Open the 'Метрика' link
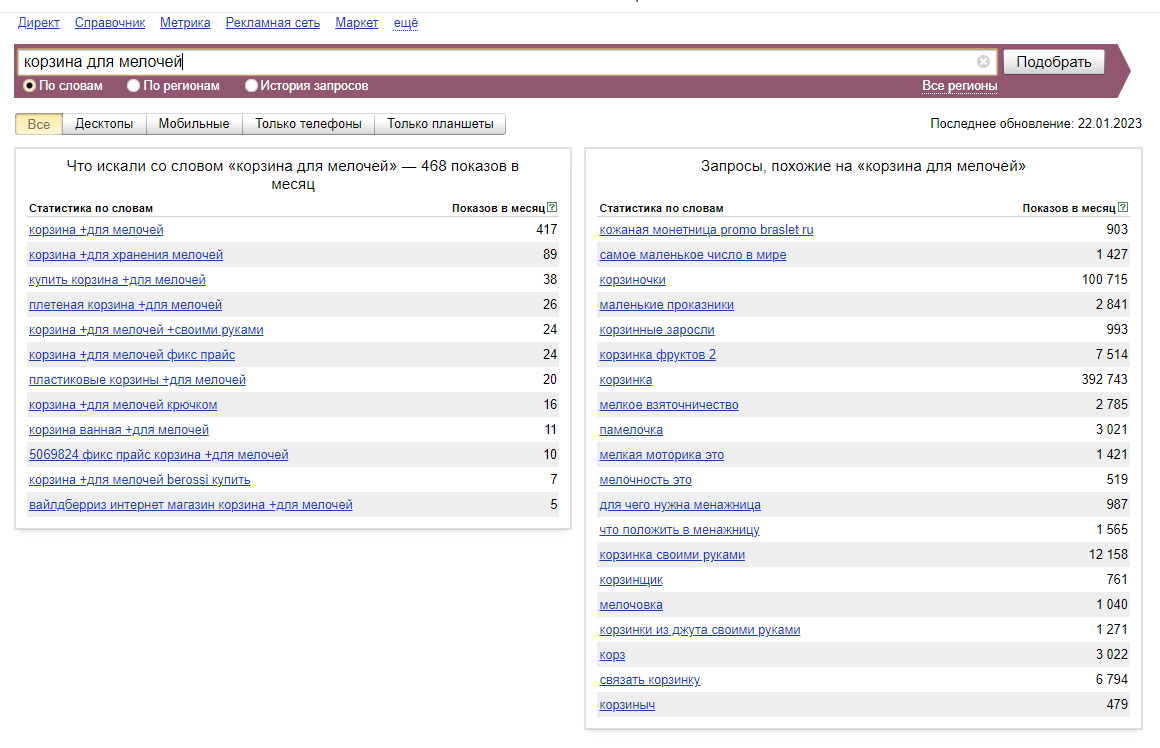1160x748 pixels. [185, 23]
